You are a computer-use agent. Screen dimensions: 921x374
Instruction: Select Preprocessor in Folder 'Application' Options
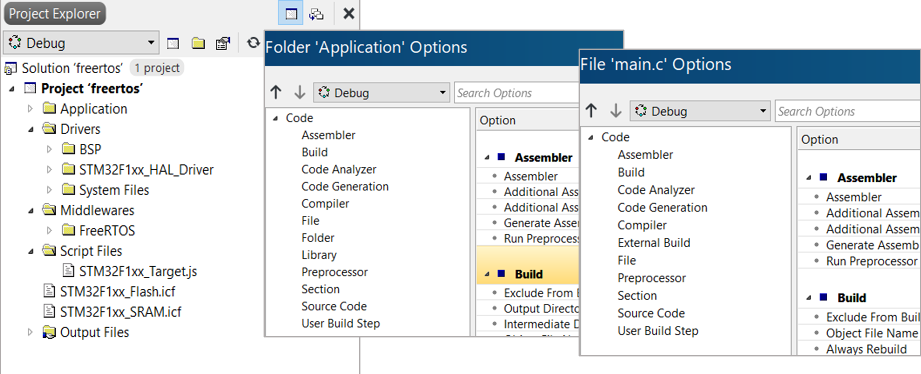pyautogui.click(x=334, y=272)
